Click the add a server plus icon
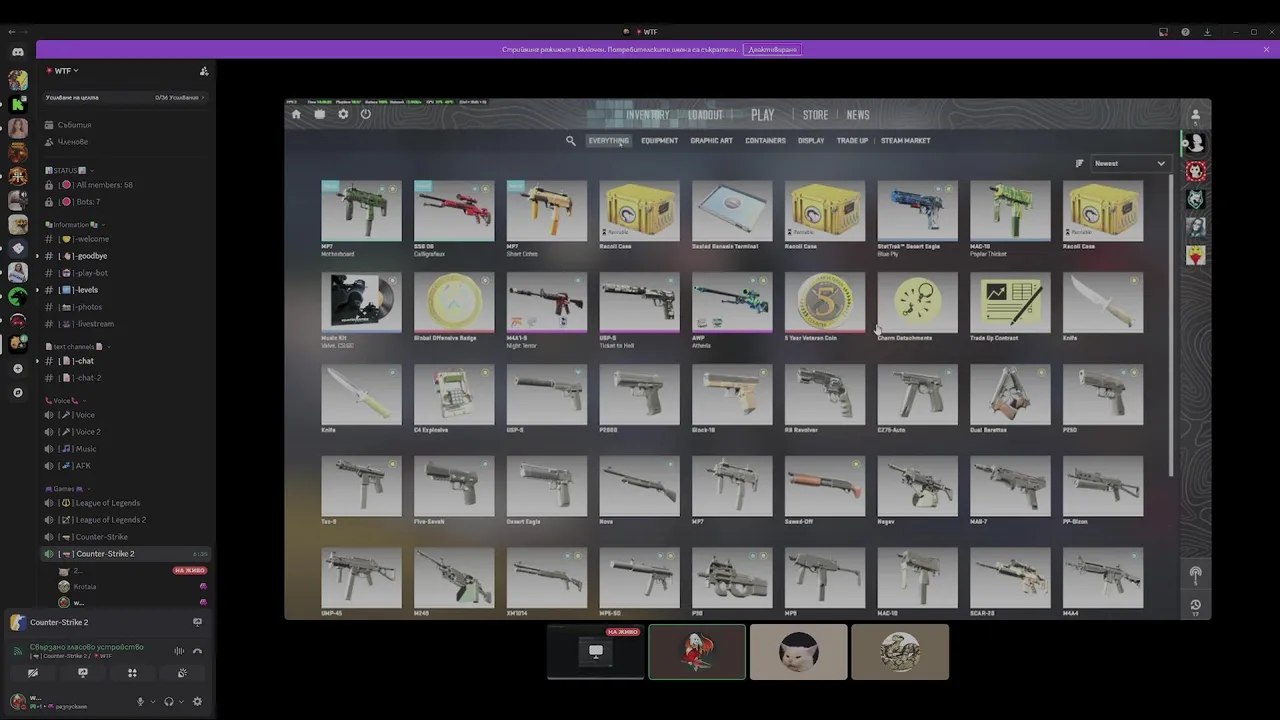 (x=18, y=369)
